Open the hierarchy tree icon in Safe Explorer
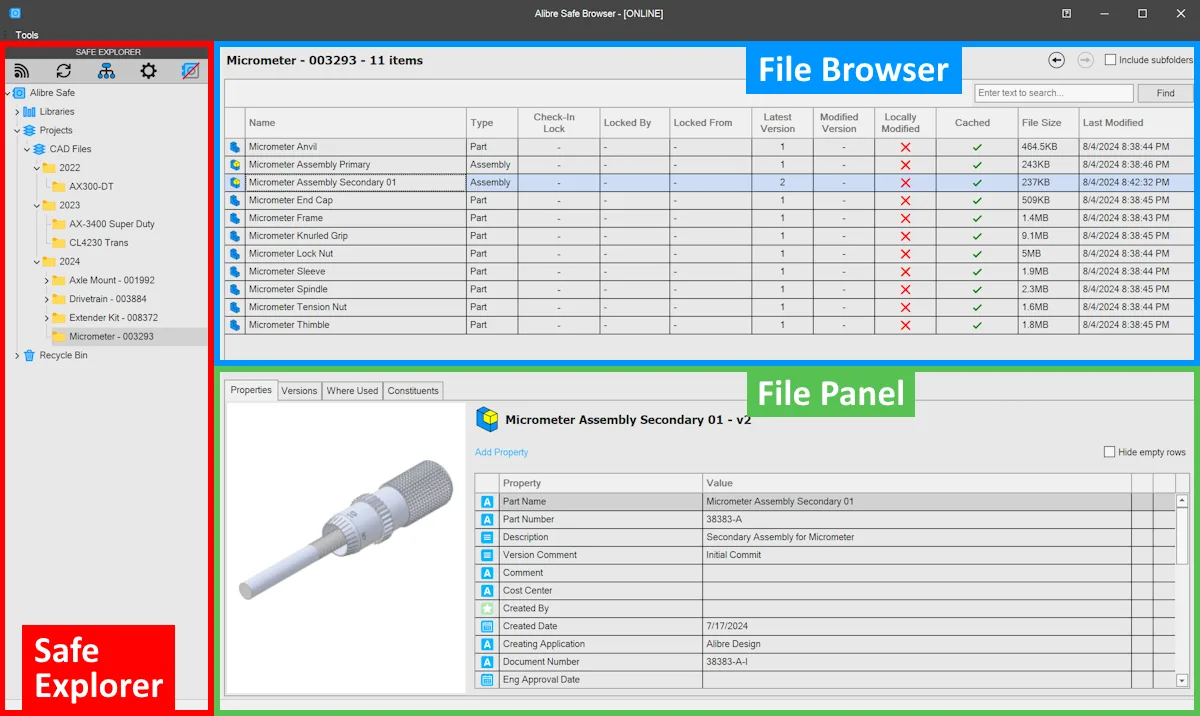 [106, 71]
